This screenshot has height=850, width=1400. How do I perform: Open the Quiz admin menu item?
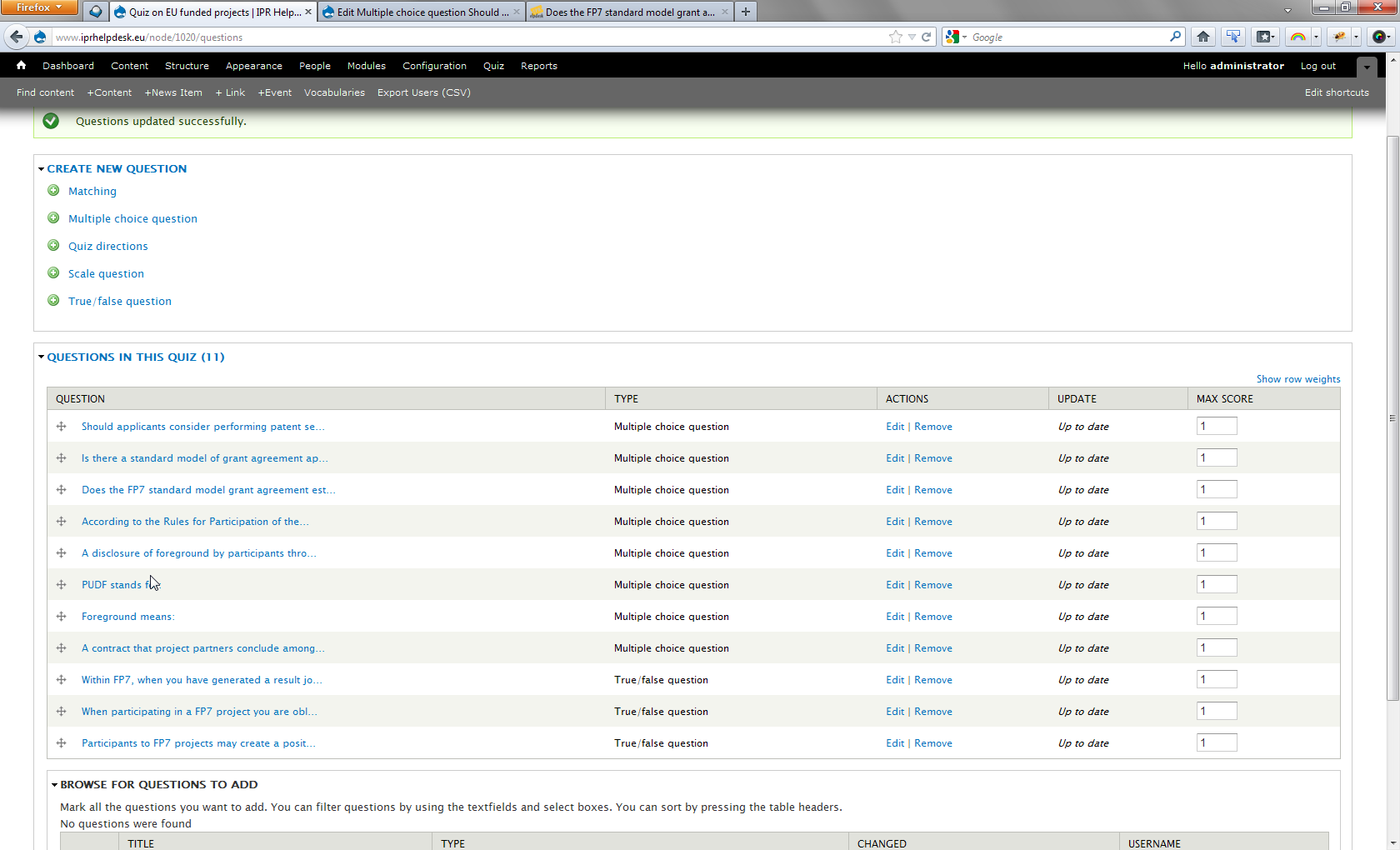point(493,66)
